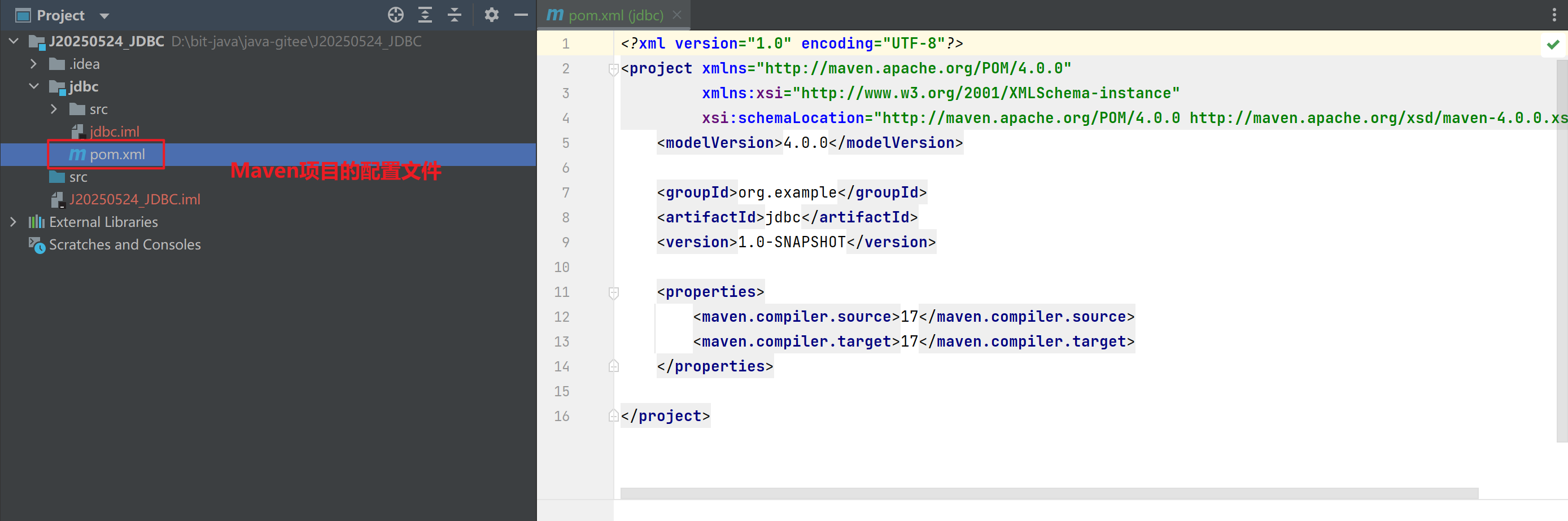Image resolution: width=1568 pixels, height=521 pixels.
Task: Click the Project panel window icon
Action: [23, 15]
